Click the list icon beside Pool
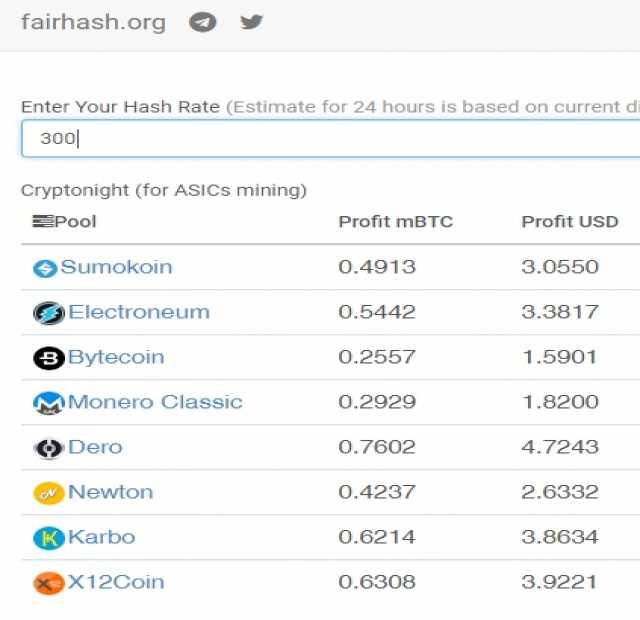This screenshot has width=640, height=620. [43, 221]
